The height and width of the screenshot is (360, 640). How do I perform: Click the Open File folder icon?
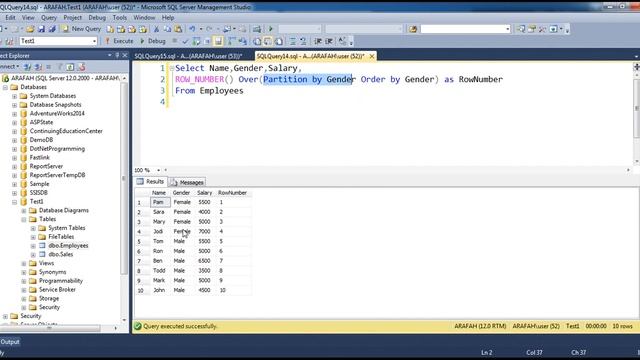coord(30,29)
